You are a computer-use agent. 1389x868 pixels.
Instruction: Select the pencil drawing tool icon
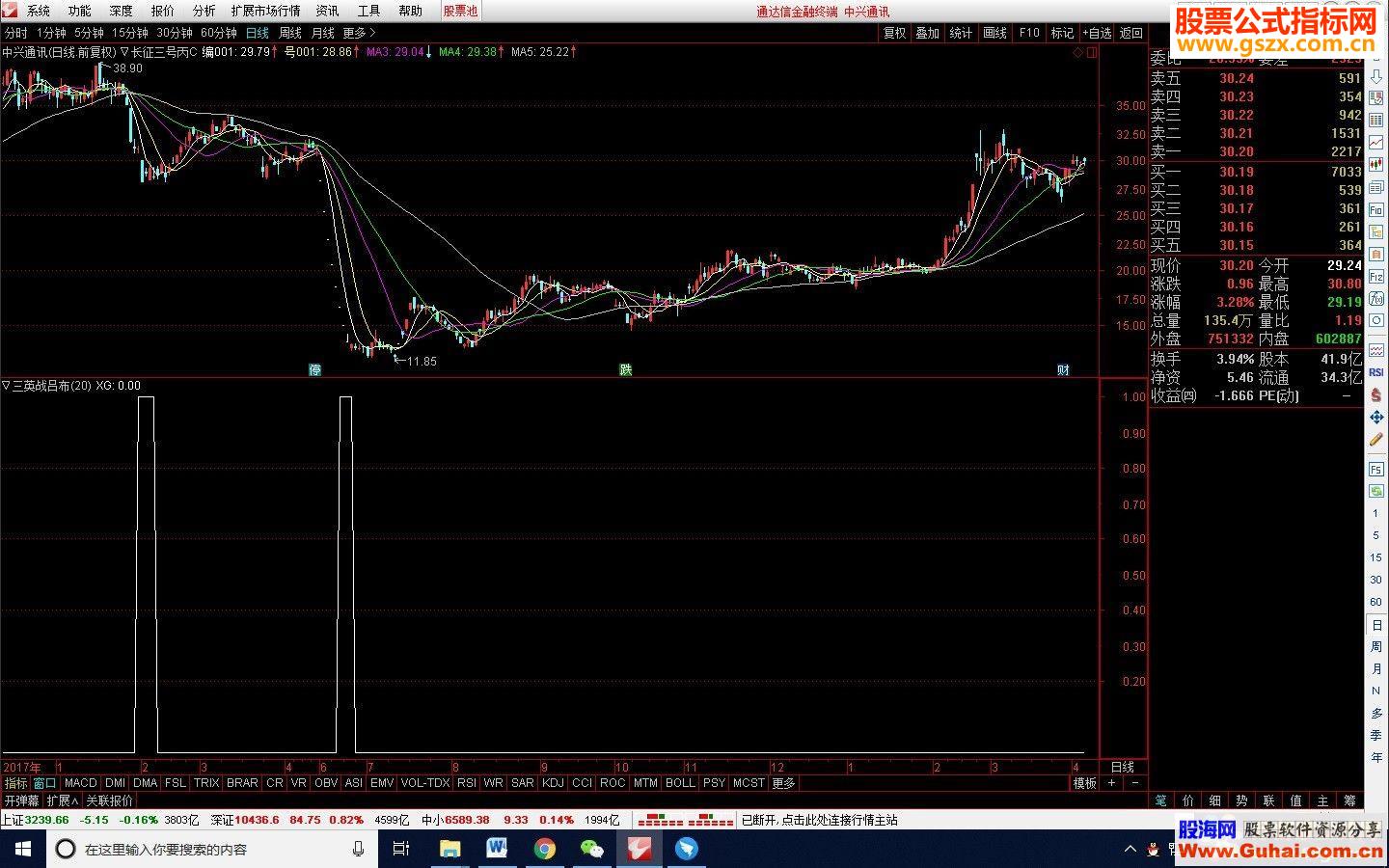click(x=1376, y=439)
